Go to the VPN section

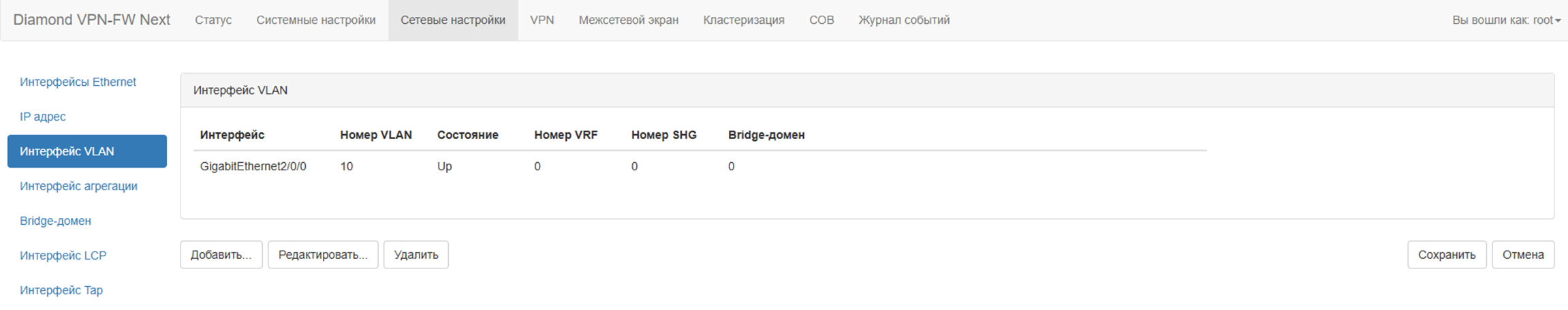click(x=542, y=20)
